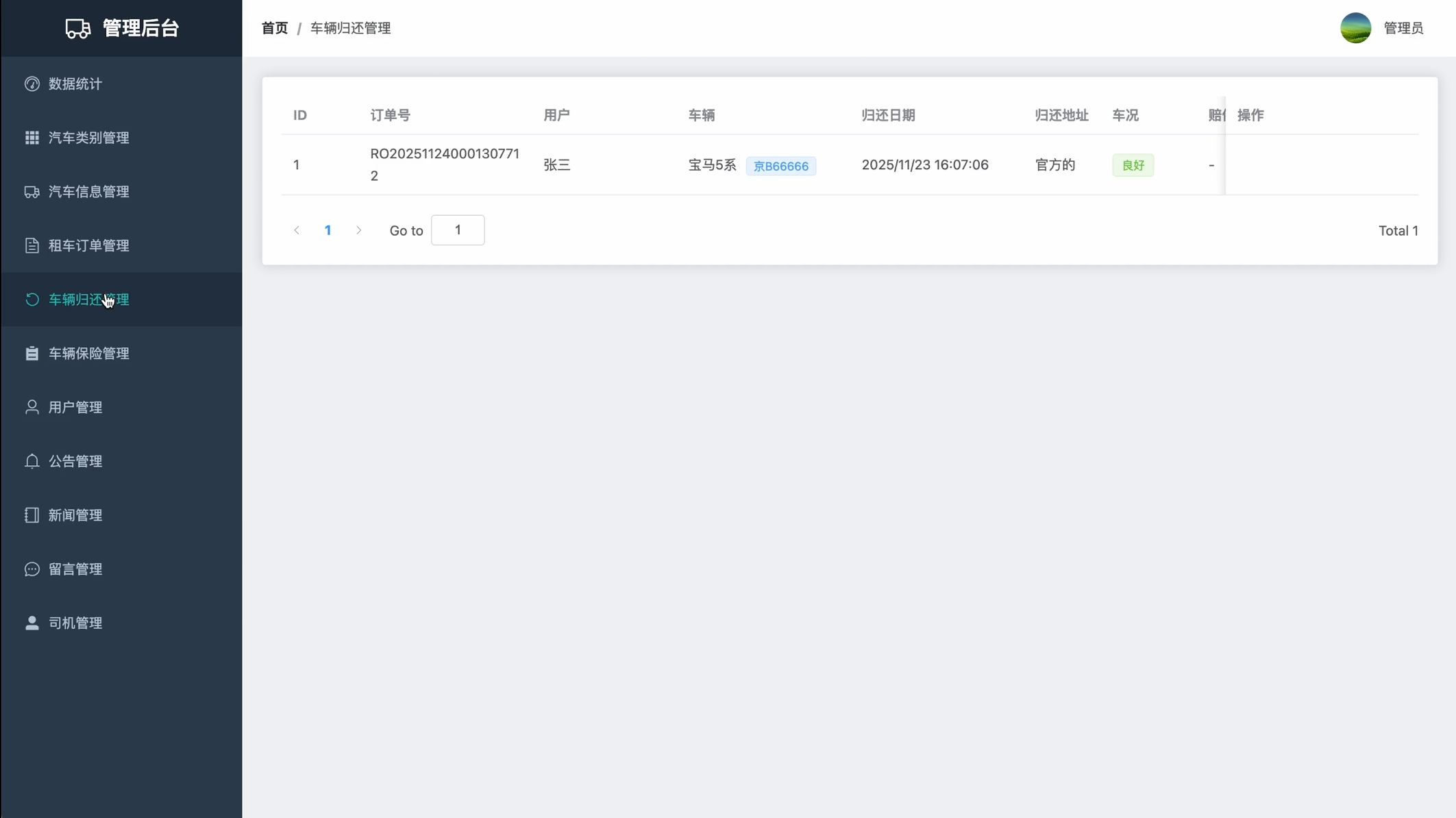1456x818 pixels.
Task: Click the truck icon for car info
Action: pos(32,192)
